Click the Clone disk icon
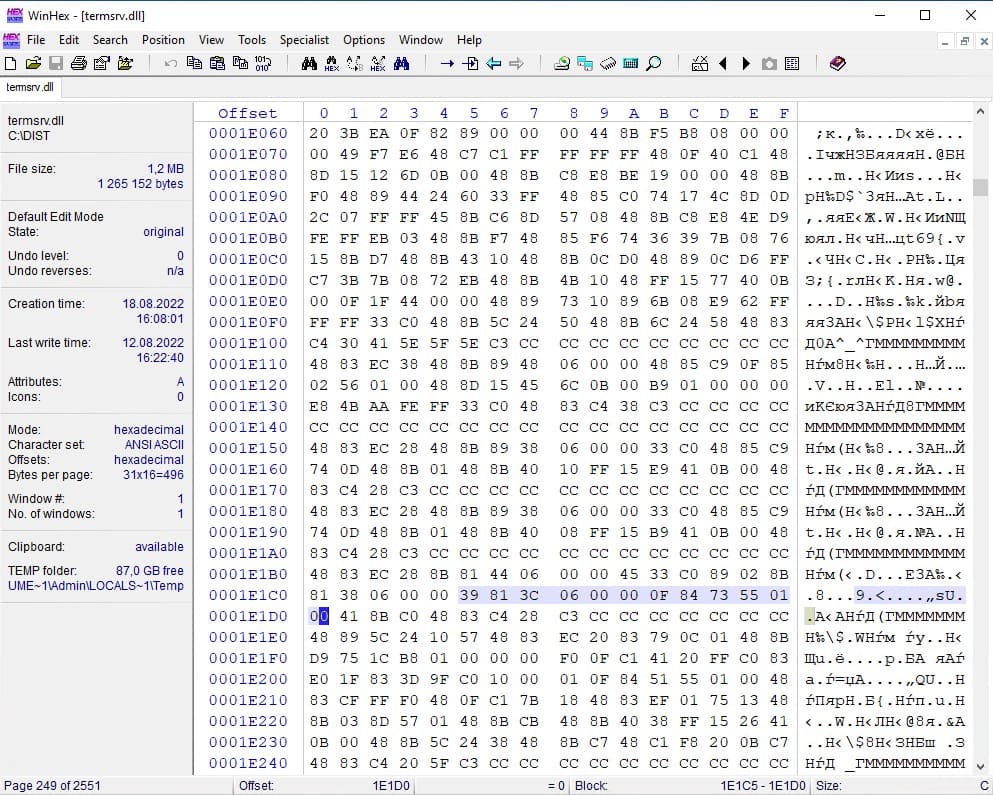Image resolution: width=993 pixels, height=795 pixels. tap(585, 63)
